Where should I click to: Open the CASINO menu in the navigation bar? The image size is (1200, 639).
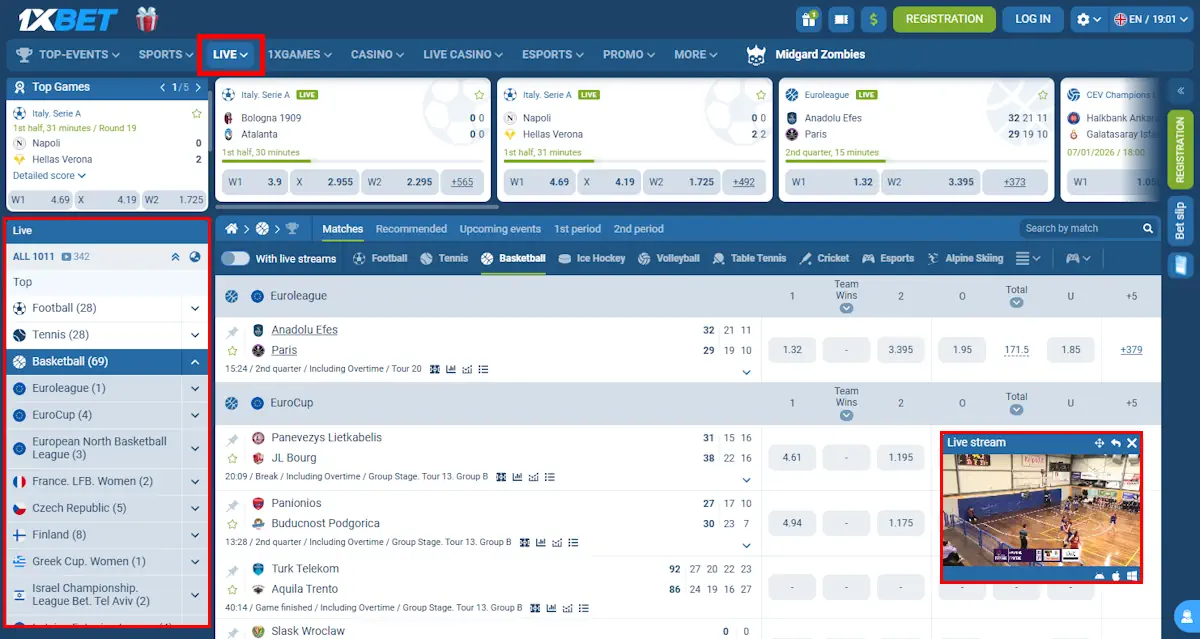click(377, 54)
